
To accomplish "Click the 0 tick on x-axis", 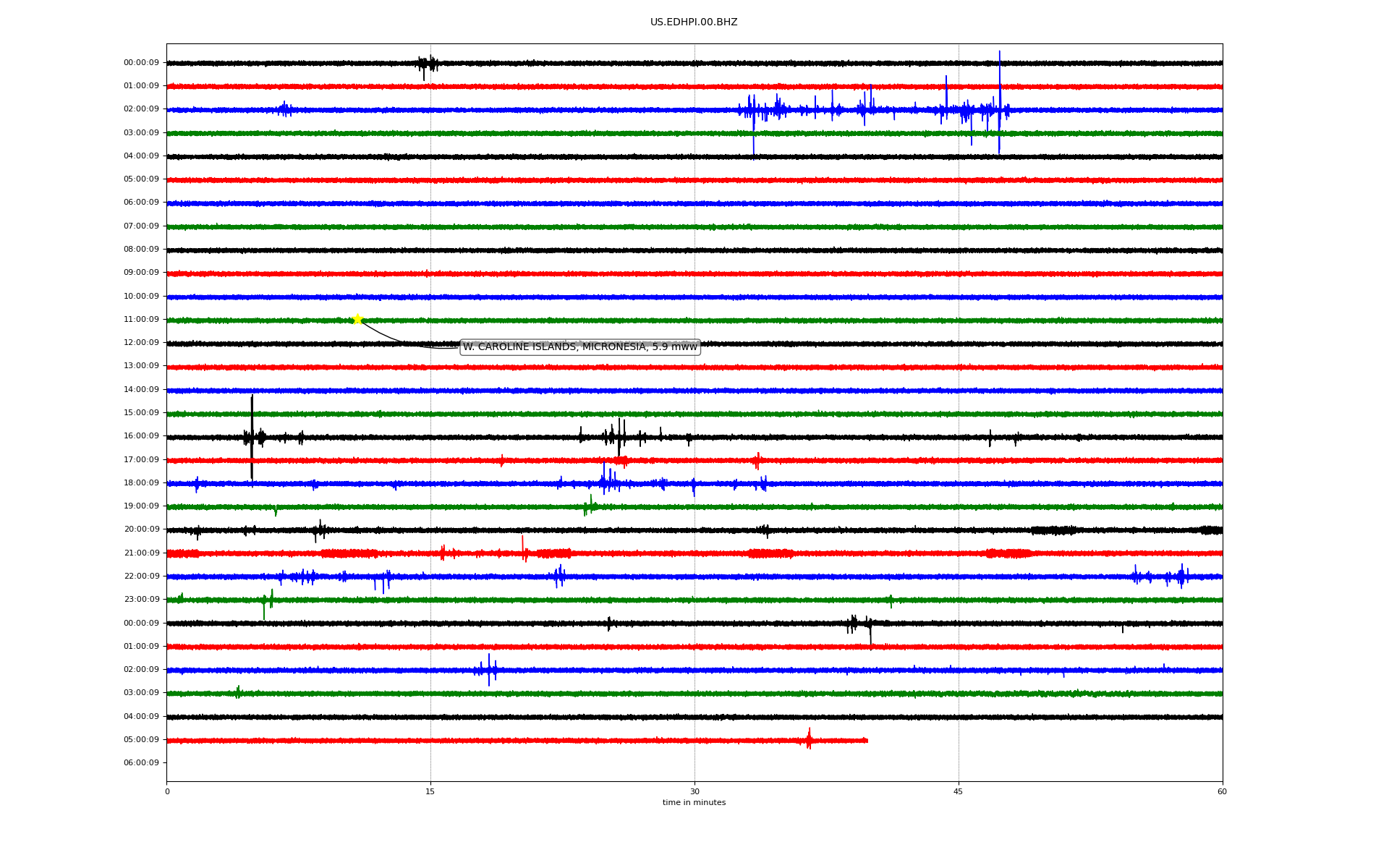I will (x=167, y=791).
